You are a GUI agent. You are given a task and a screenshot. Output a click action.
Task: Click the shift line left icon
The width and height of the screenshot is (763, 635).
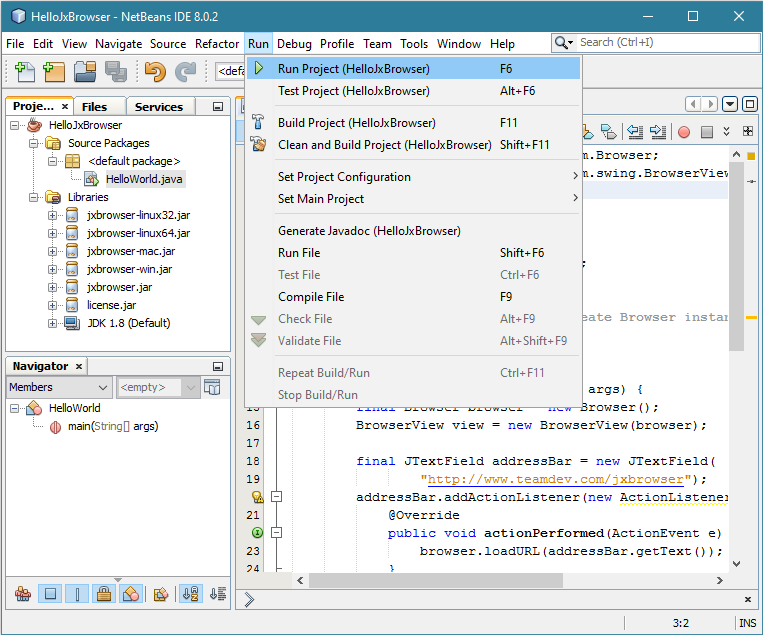coord(635,131)
